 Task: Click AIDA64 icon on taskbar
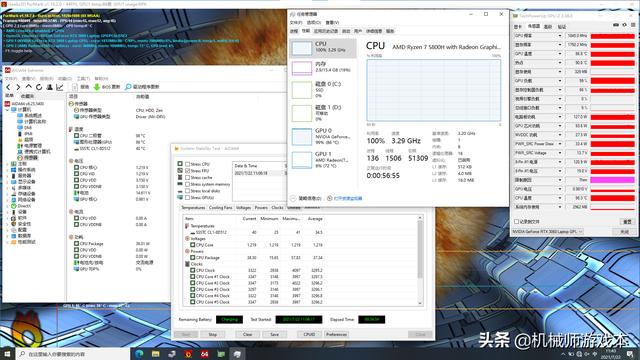[204, 354]
